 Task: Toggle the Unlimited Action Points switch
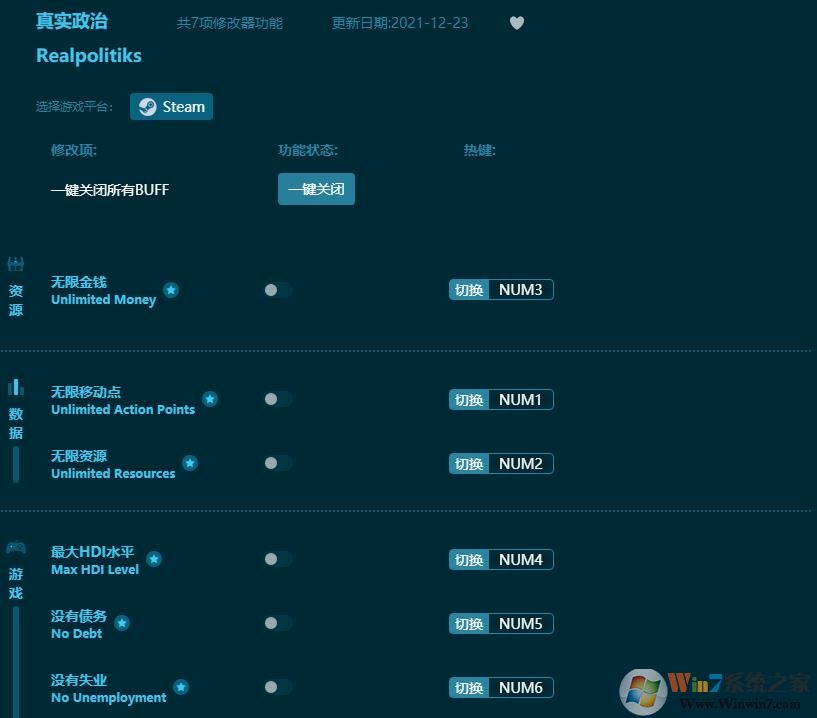tap(272, 399)
